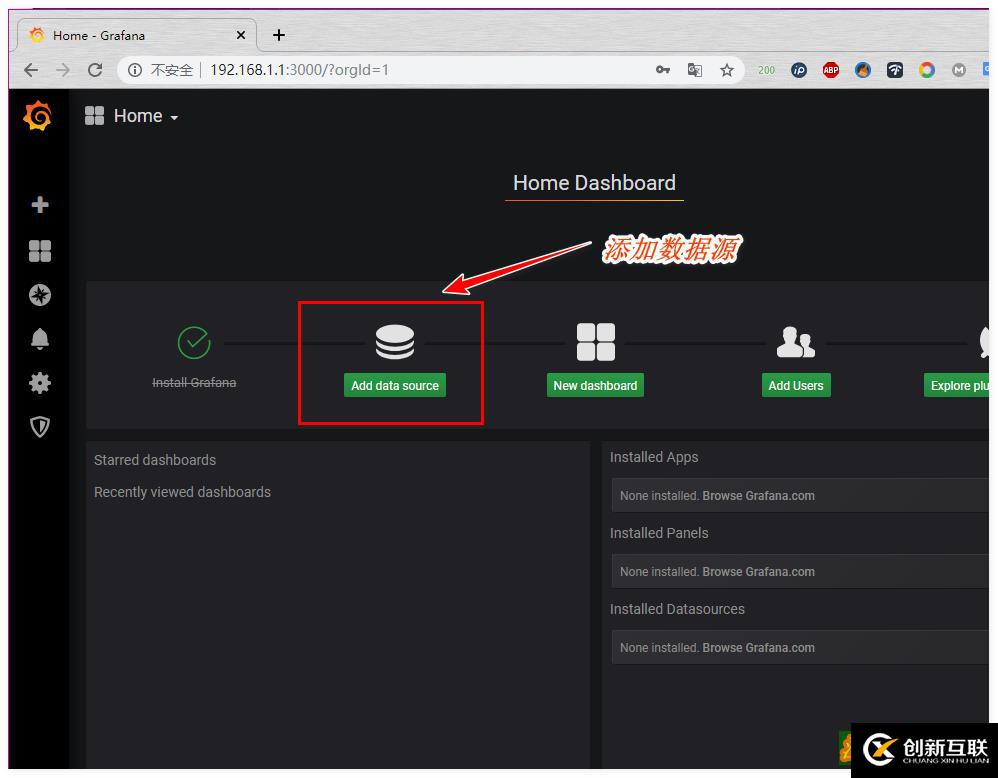Click the Installed Panels heading
This screenshot has height=778, width=998.
click(659, 533)
